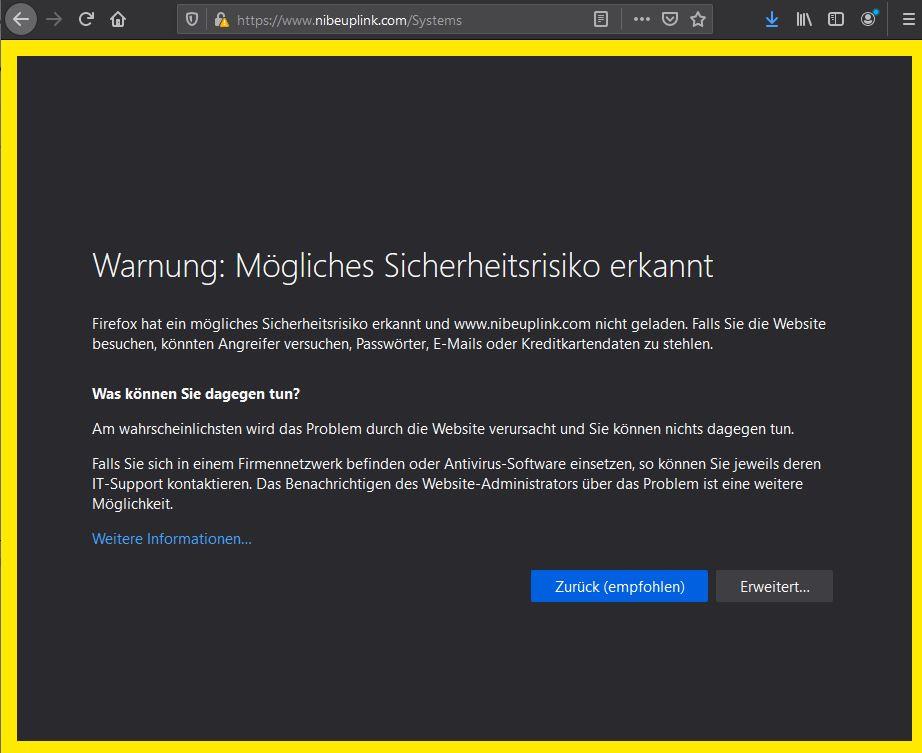The height and width of the screenshot is (753, 922).
Task: Open the hamburger application menu
Action: click(908, 19)
